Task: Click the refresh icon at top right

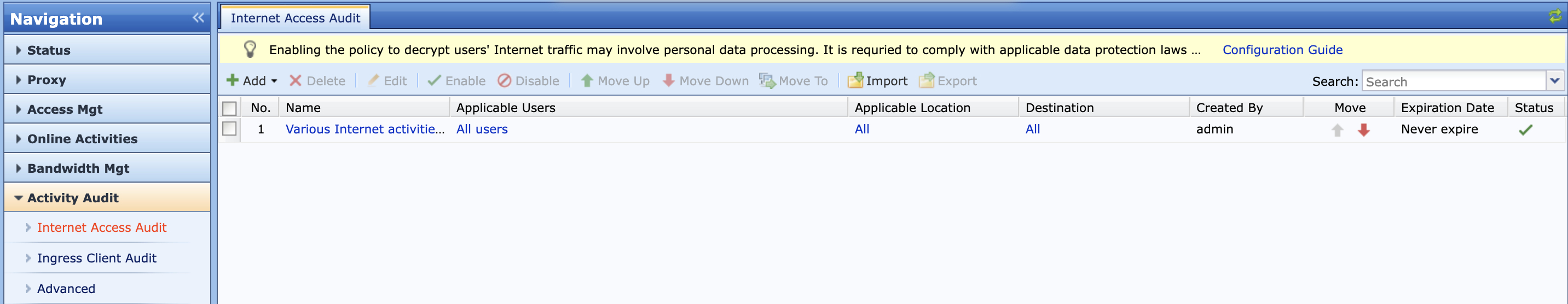Action: click(1555, 16)
